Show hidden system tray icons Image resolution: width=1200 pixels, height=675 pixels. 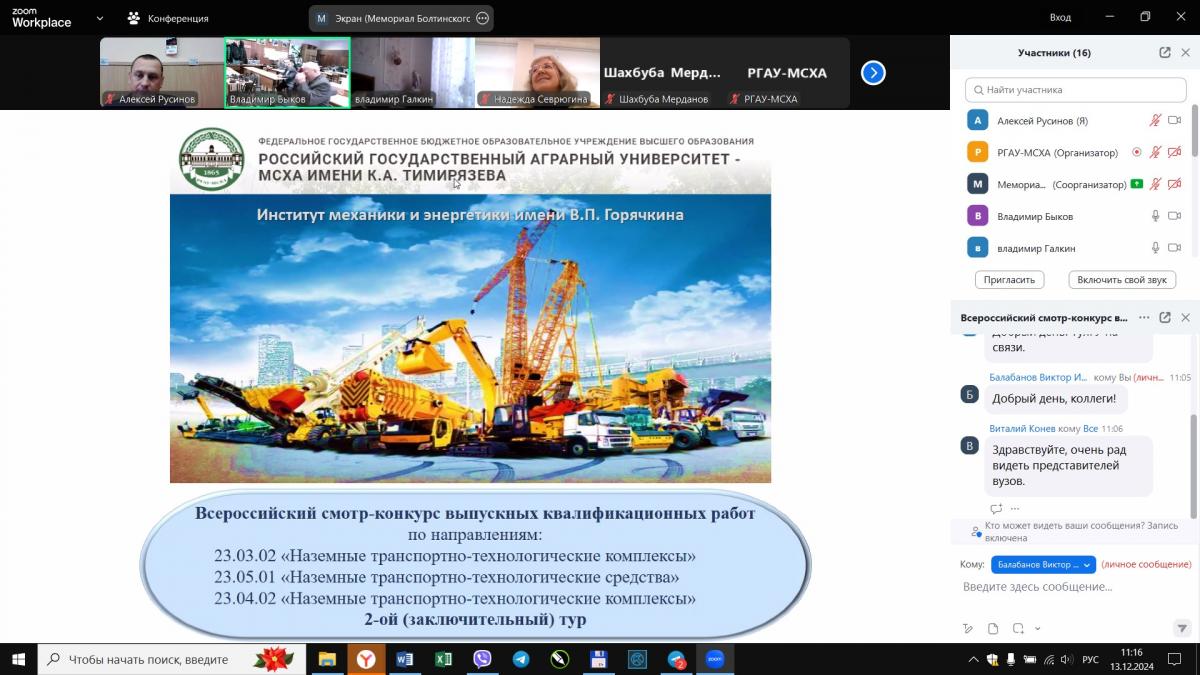973,660
